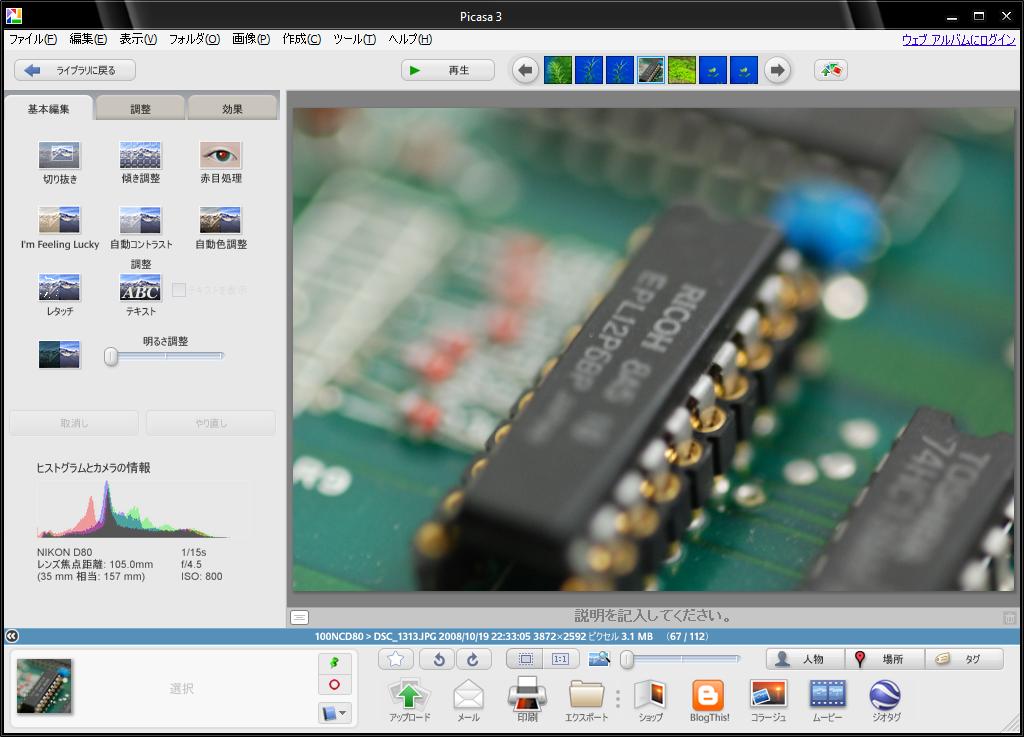Click the side-by-side edit view button

tap(831, 70)
